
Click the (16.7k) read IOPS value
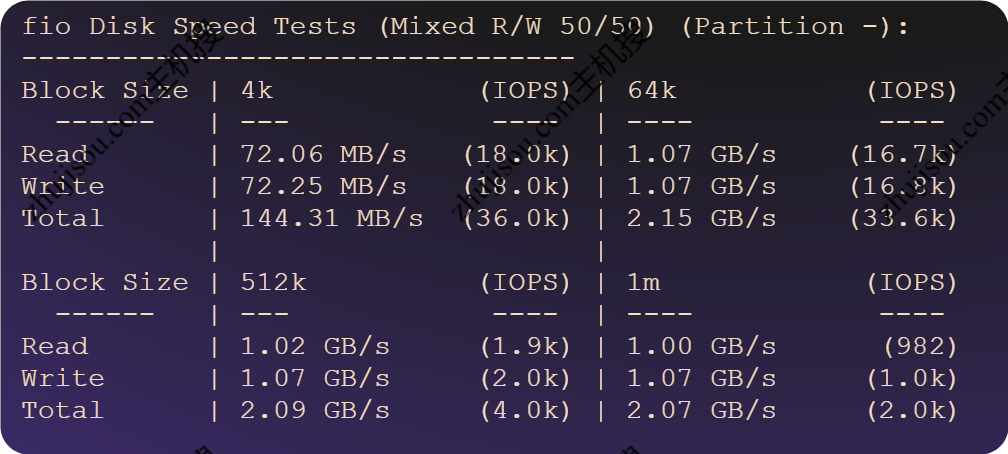903,155
